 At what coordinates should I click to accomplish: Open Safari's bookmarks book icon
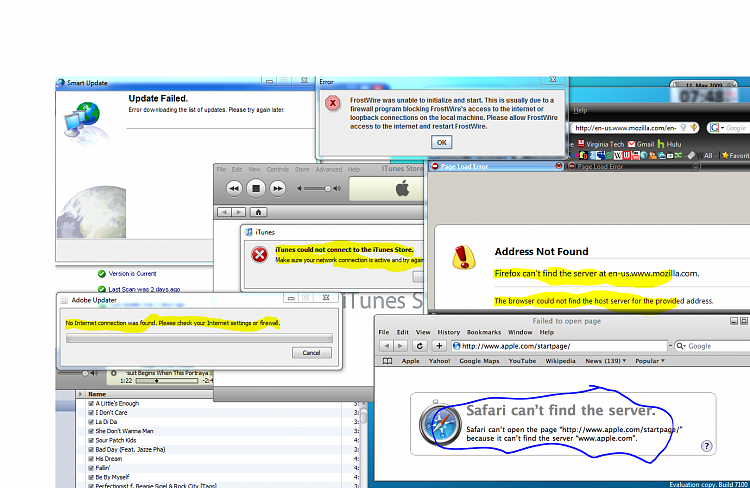(387, 361)
